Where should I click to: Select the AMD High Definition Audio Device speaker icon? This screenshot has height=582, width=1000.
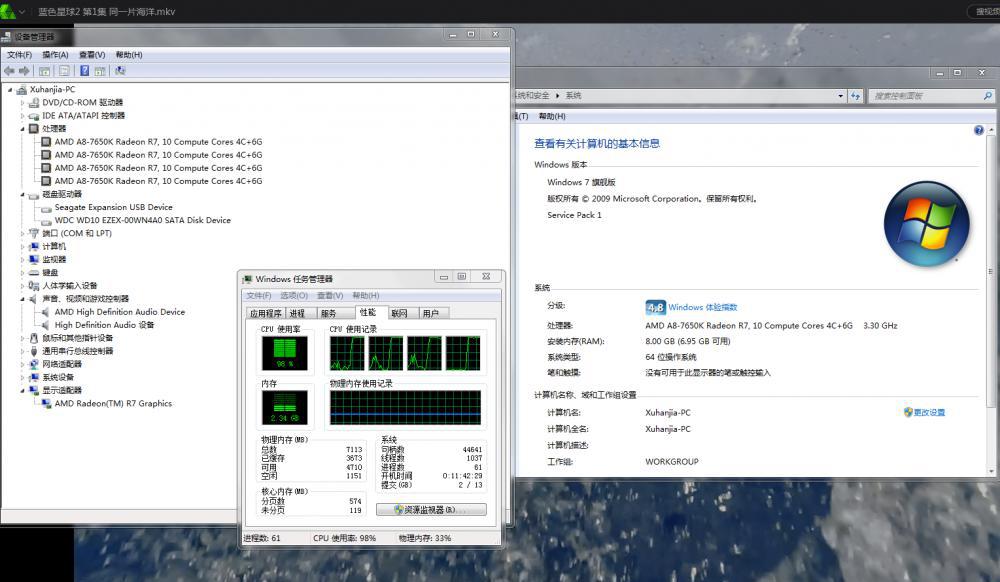(x=46, y=312)
